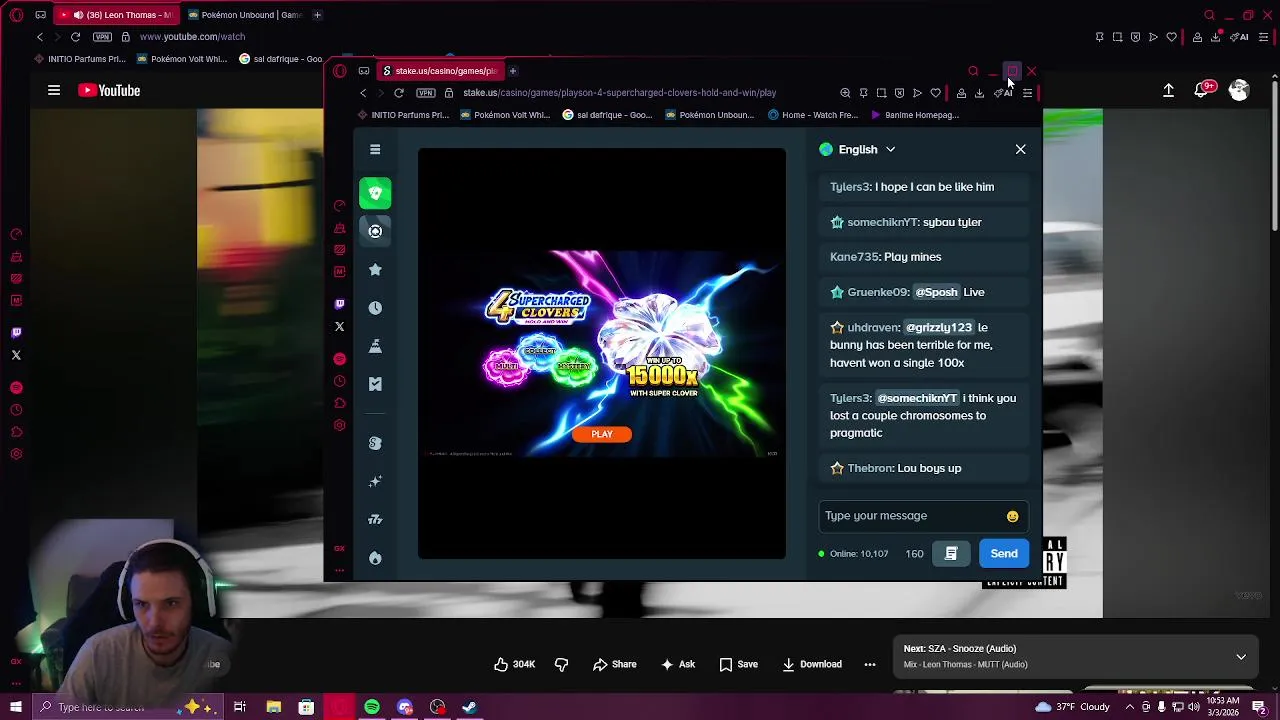Open Twitch in Stake window's Opera sidebar

(339, 304)
